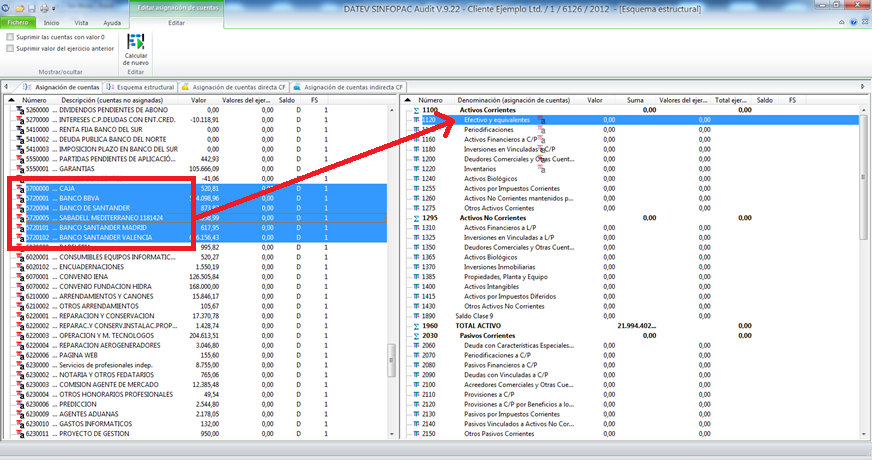
Task: Click account icon of 6020001 CONSUMIBLES row
Action: pos(20,258)
